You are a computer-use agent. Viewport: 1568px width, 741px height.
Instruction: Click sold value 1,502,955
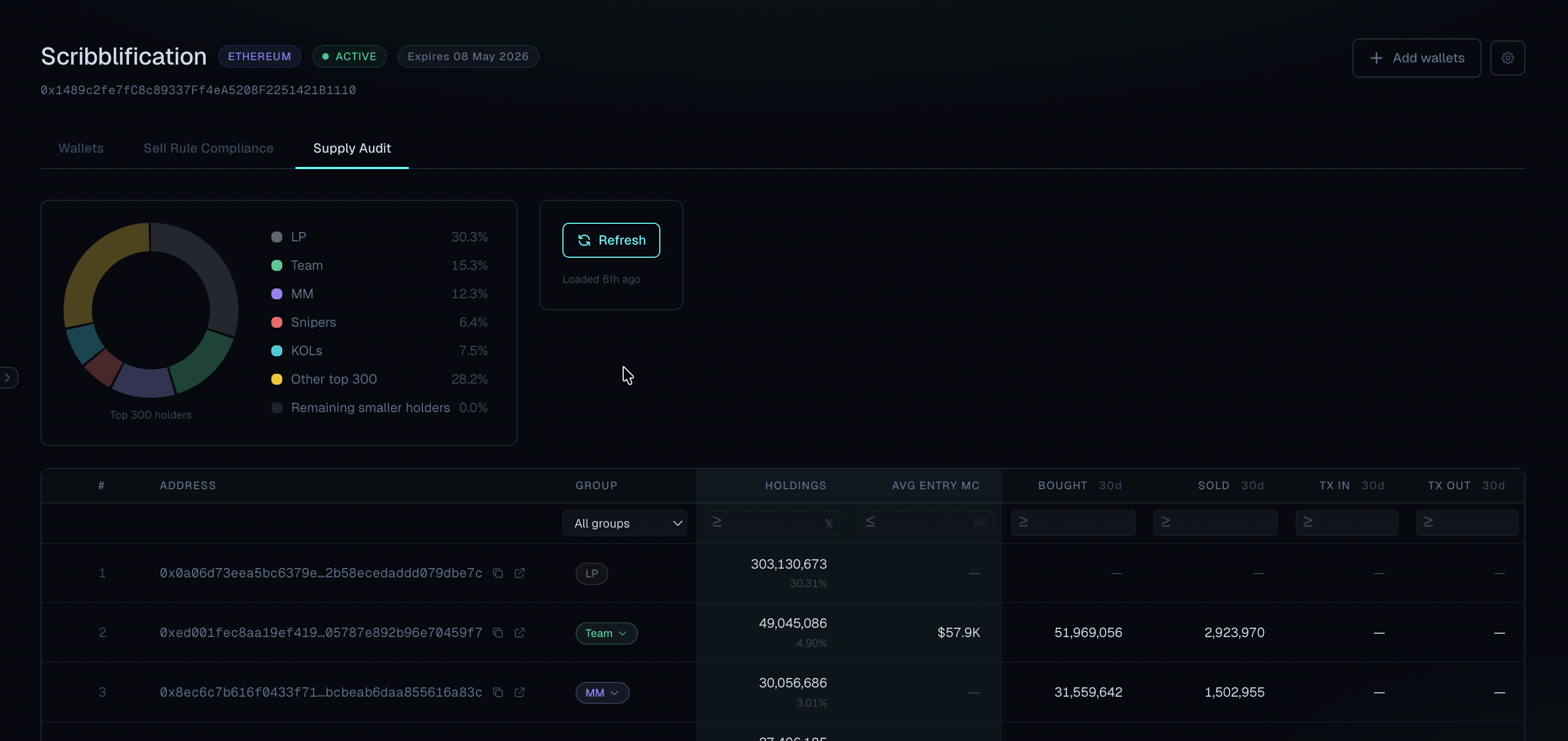coord(1234,692)
